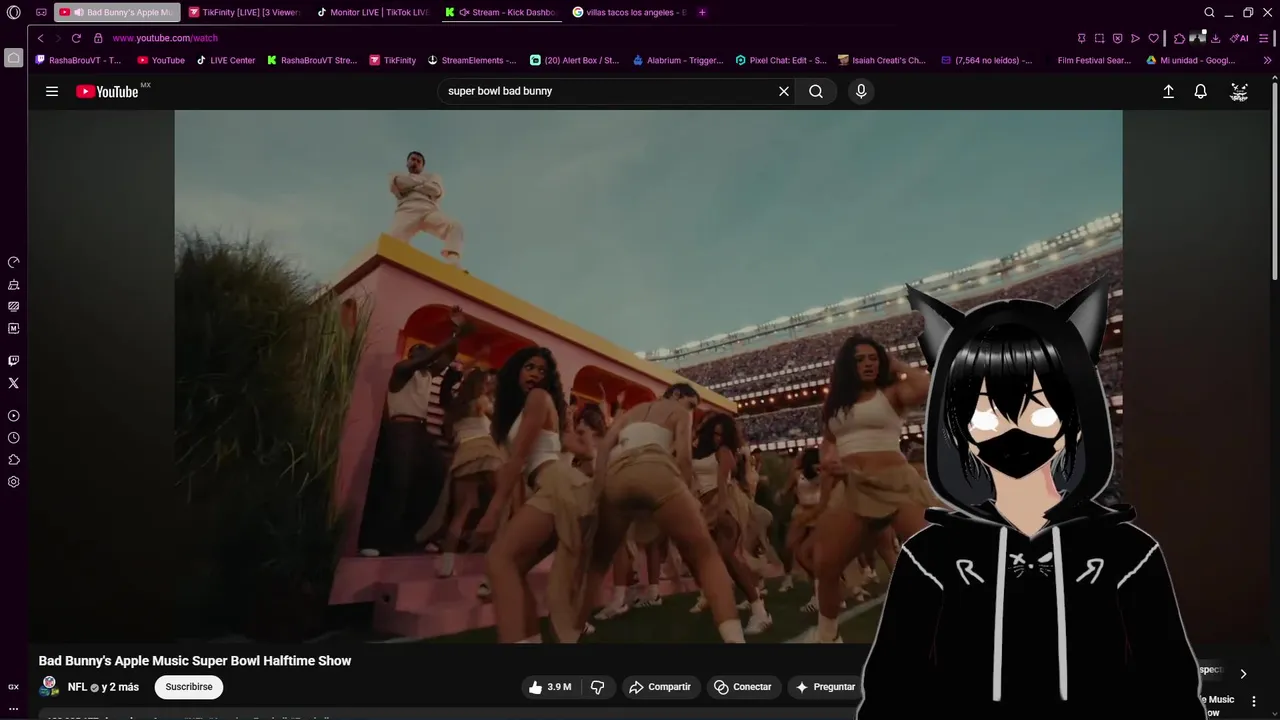Image resolution: width=1280 pixels, height=720 pixels.
Task: Open Alabrium Trigger bookmark
Action: pyautogui.click(x=678, y=60)
